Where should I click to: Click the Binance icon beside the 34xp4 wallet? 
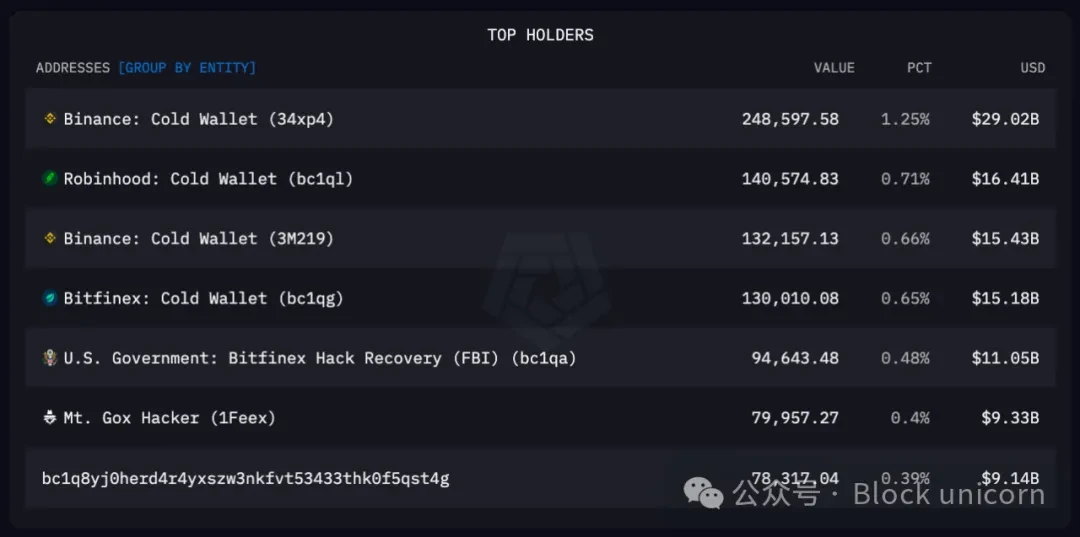pyautogui.click(x=50, y=119)
